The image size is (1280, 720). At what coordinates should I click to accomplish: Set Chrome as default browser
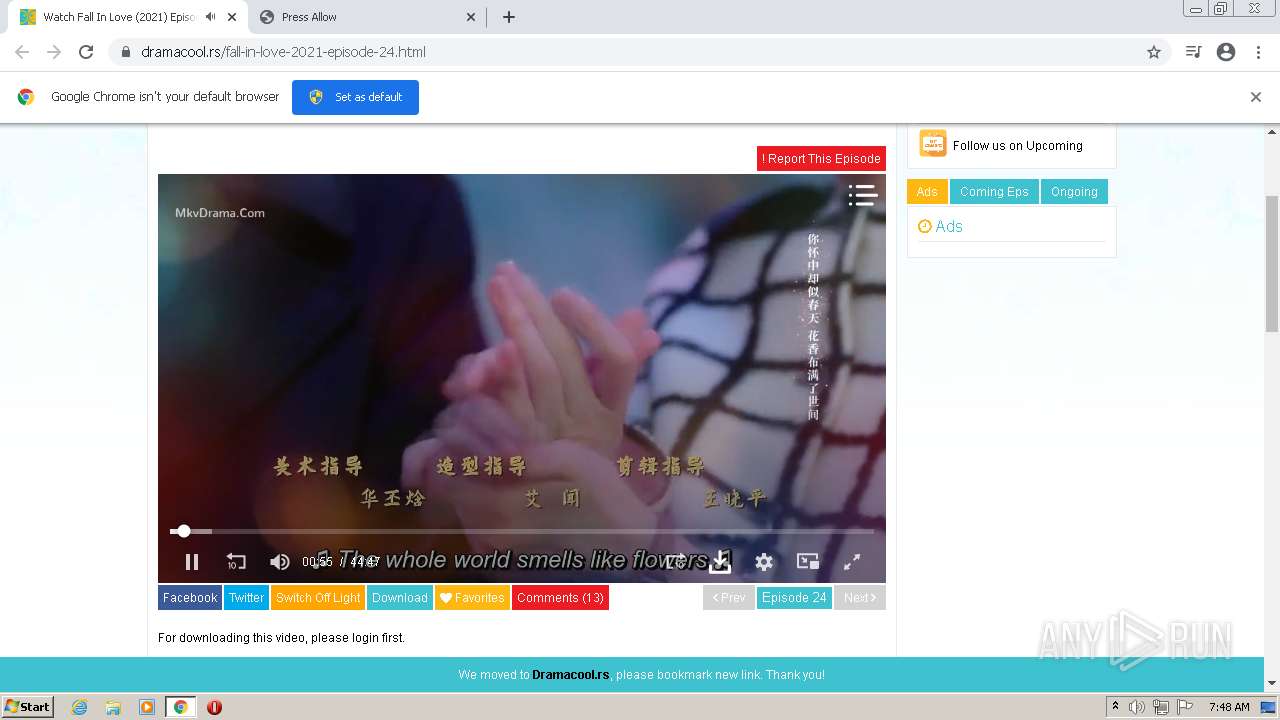[x=355, y=97]
